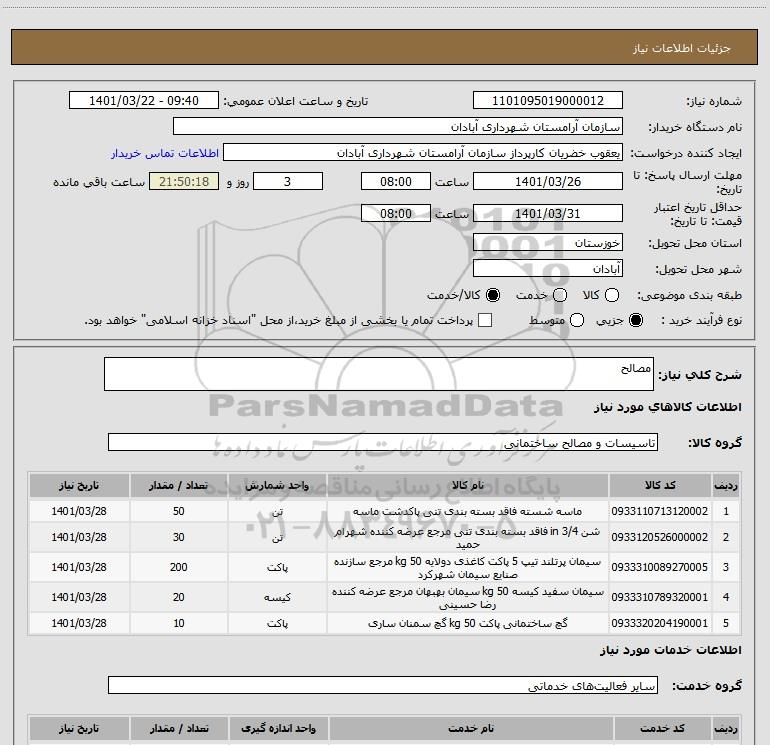This screenshot has width=770, height=745.
Task: Select the کالا/خدمت radio button
Action: (x=493, y=295)
